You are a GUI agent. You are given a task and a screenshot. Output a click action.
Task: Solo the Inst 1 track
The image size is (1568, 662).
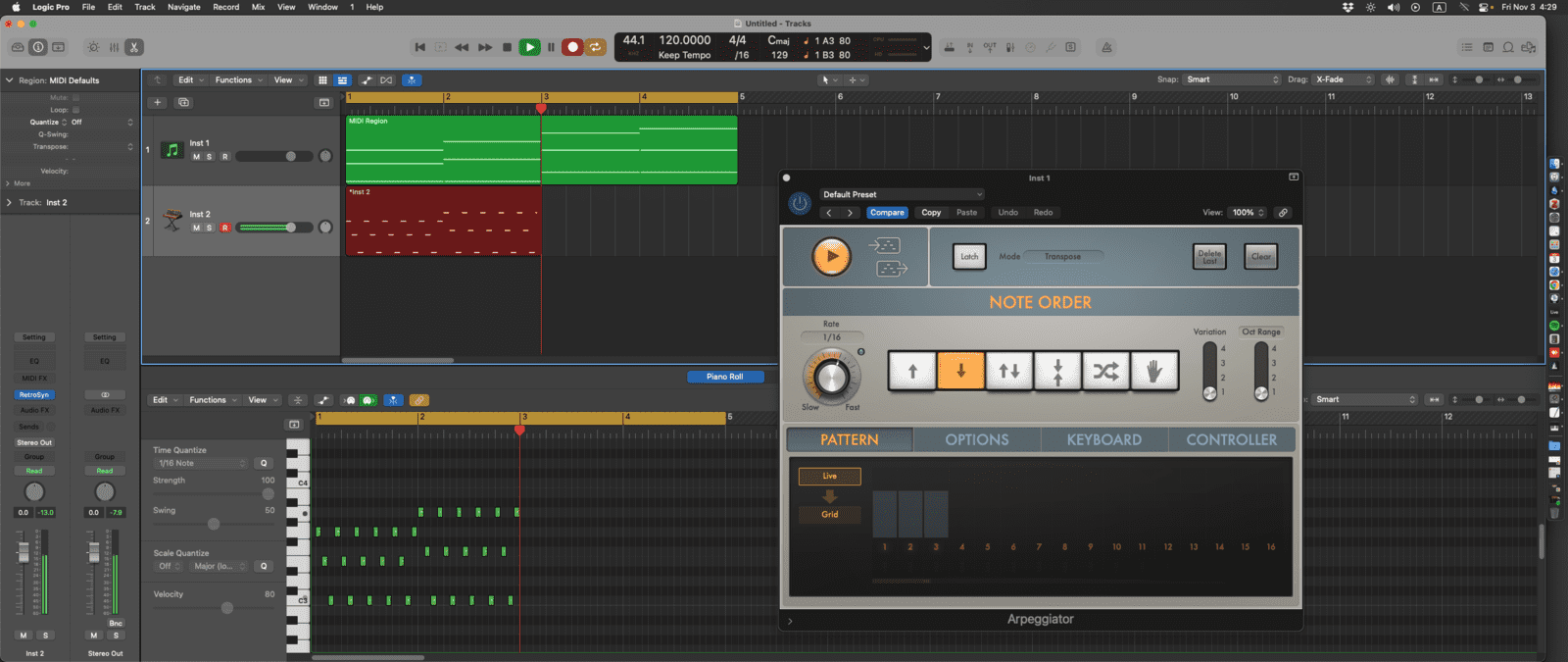[x=209, y=157]
